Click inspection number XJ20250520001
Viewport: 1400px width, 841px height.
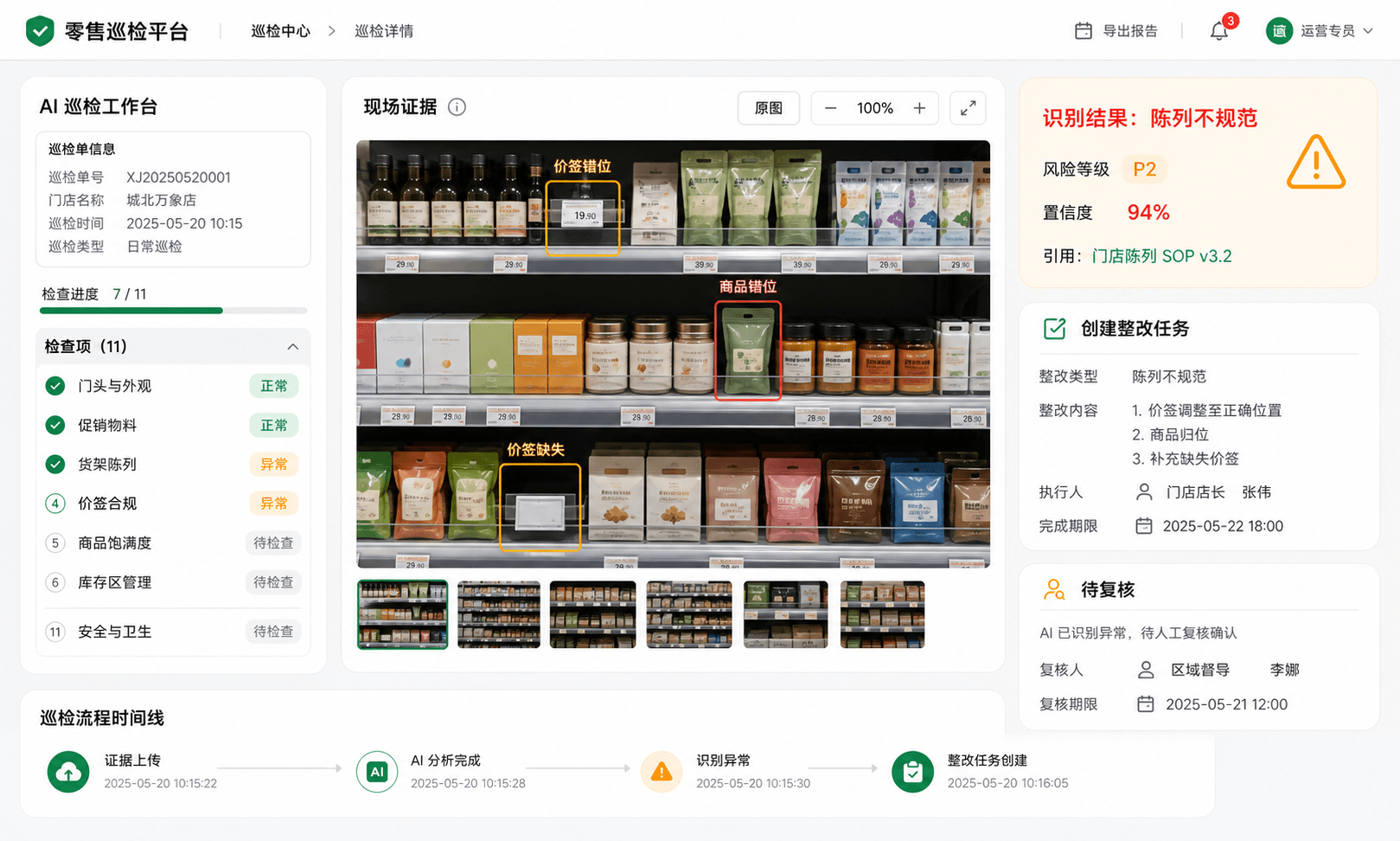tap(179, 177)
